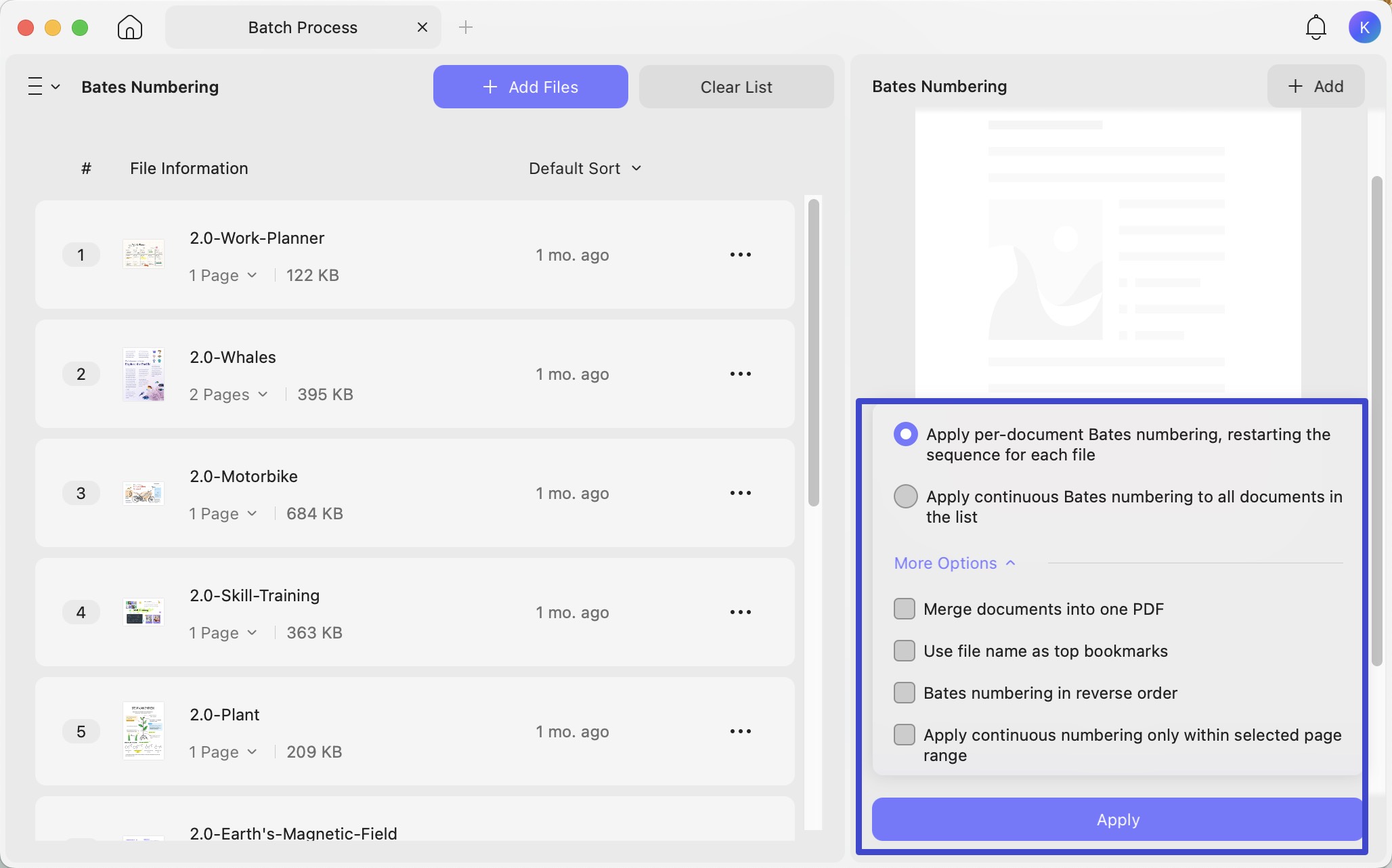
Task: Open the notifications bell
Action: tap(1315, 27)
